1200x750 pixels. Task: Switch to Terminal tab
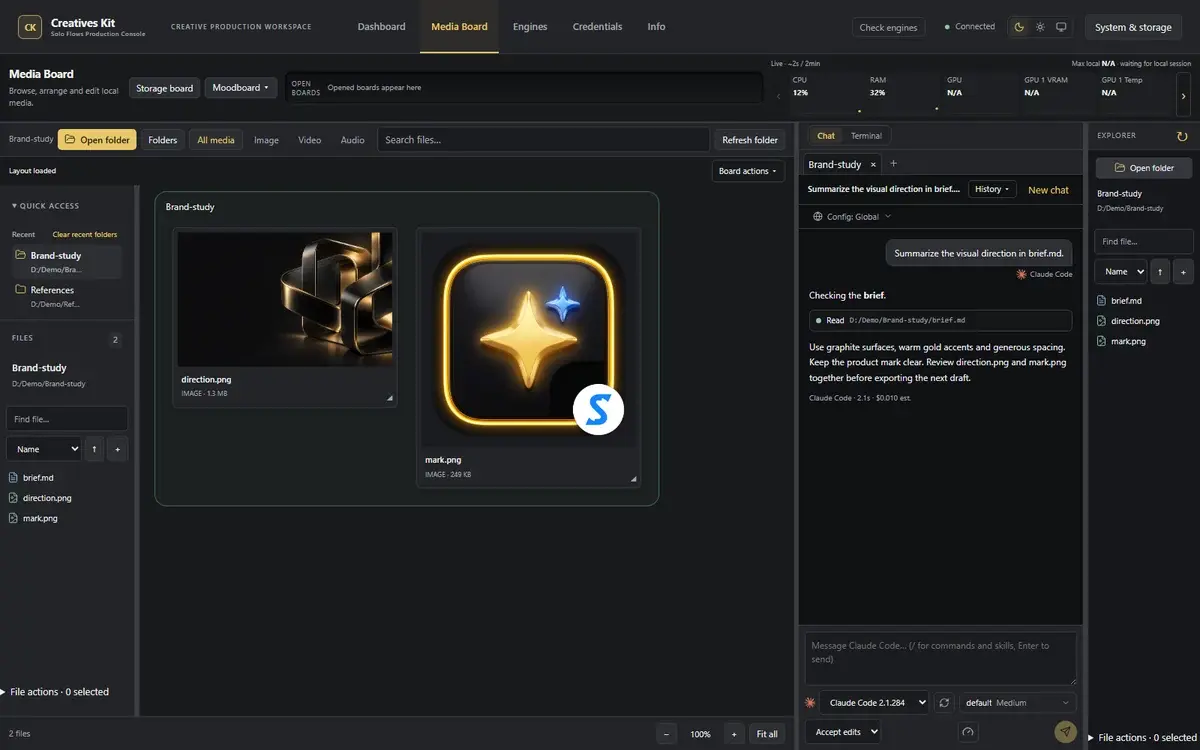point(866,136)
